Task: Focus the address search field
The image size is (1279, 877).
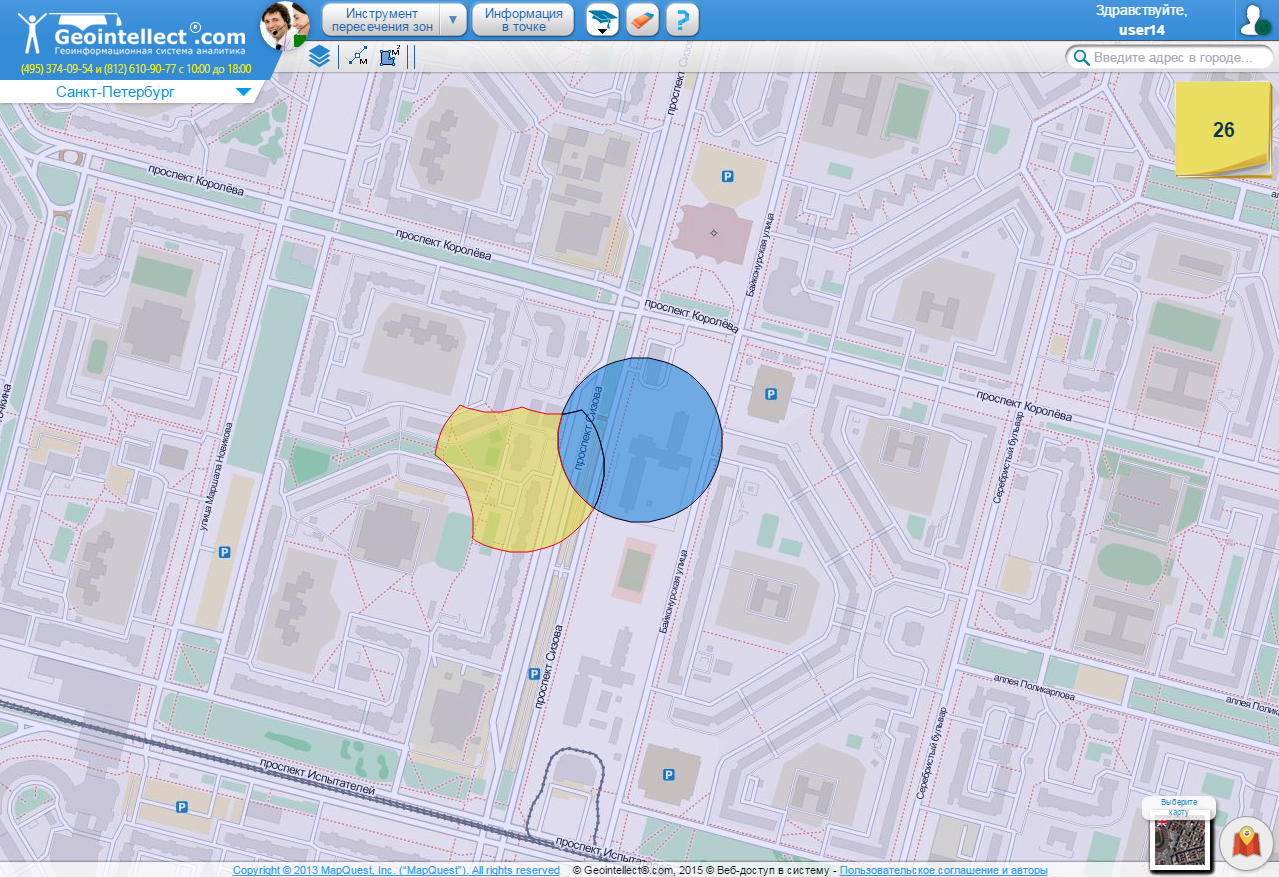Action: click(1171, 57)
